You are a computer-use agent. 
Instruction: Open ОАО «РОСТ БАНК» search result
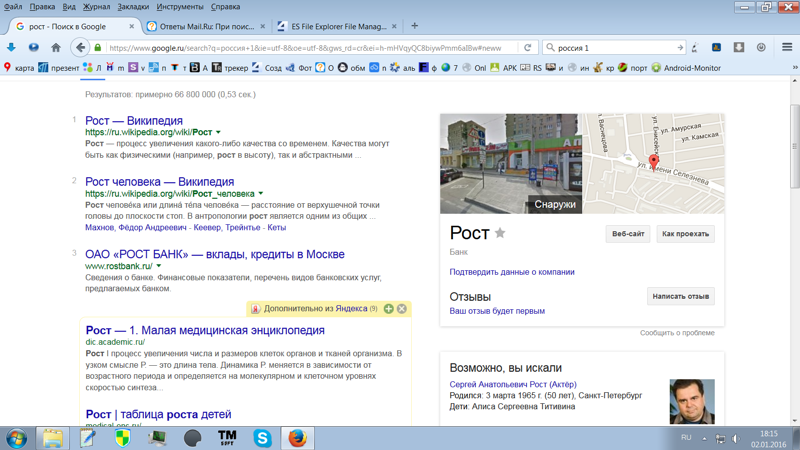215,254
